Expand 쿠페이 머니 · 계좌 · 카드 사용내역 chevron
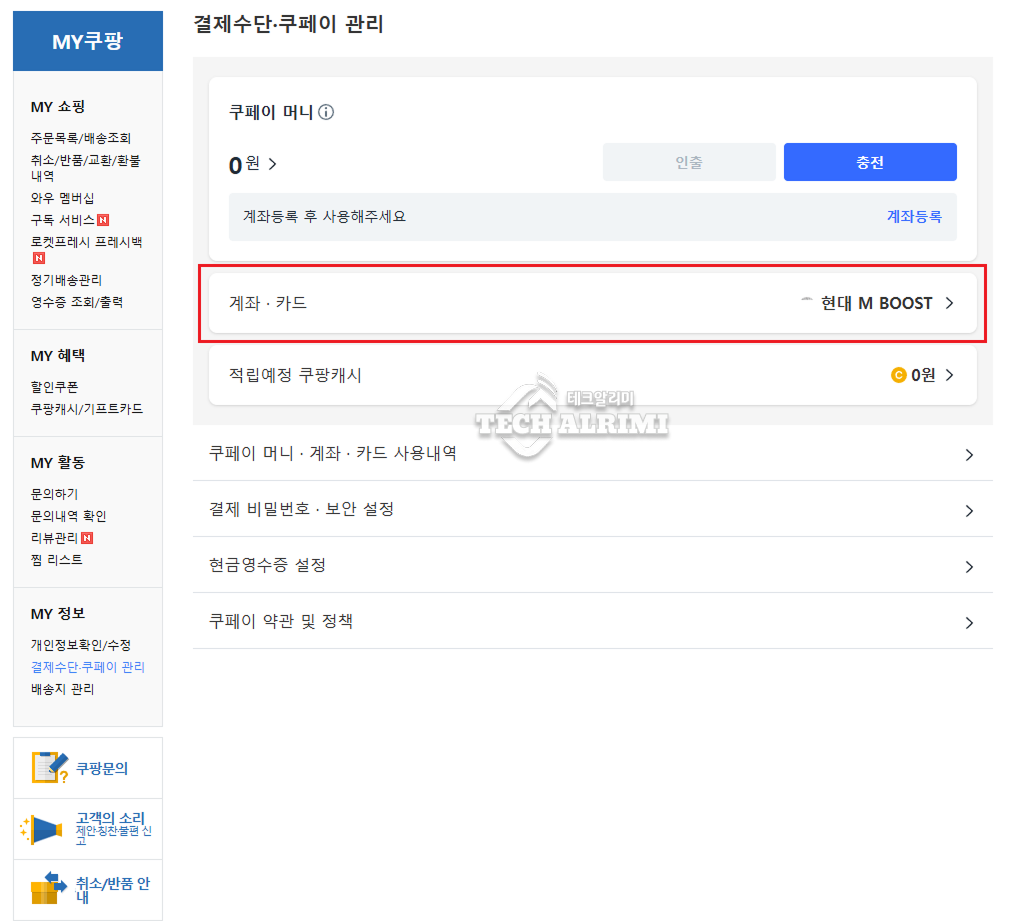Viewport: 1017px width, 921px height. tap(969, 455)
